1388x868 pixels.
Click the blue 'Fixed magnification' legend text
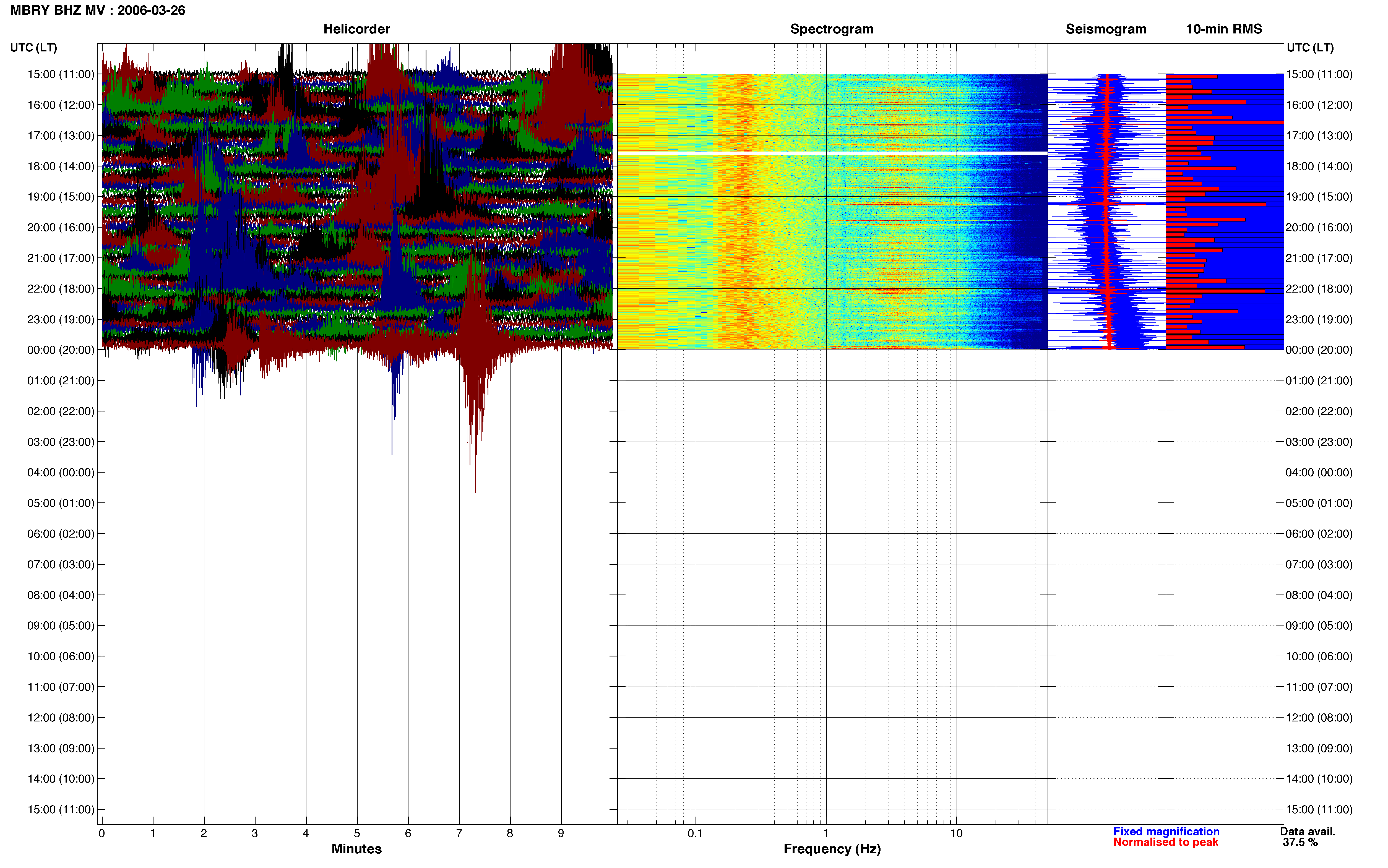tap(1166, 831)
